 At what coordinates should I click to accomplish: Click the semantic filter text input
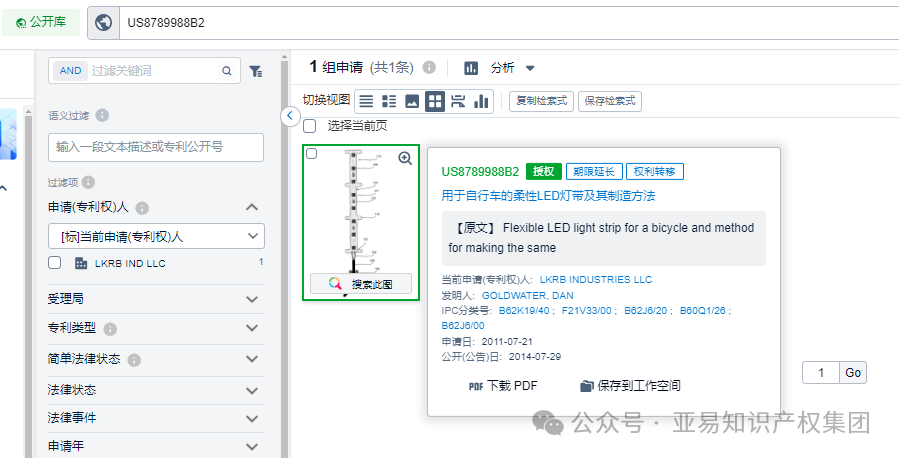coord(156,147)
